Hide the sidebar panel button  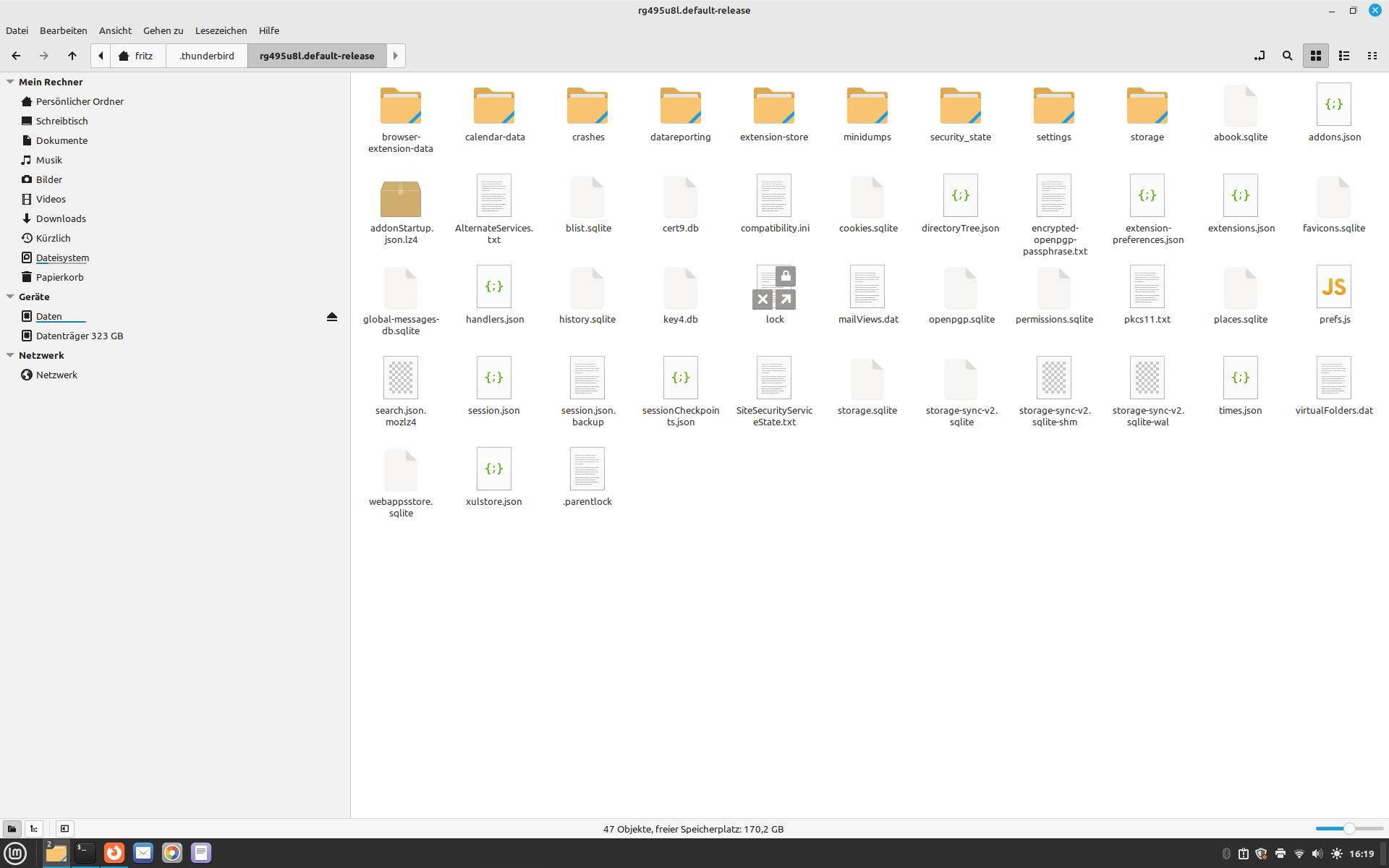tap(64, 829)
